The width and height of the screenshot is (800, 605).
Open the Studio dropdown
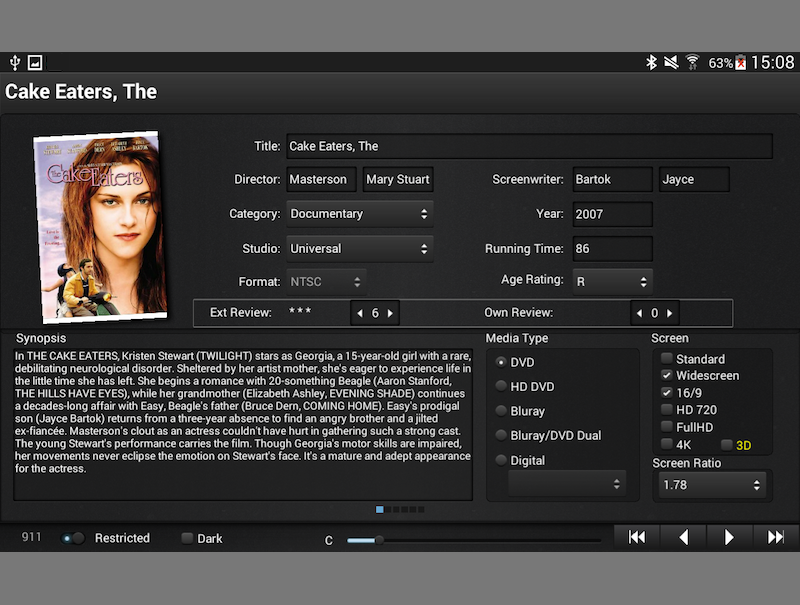point(360,249)
